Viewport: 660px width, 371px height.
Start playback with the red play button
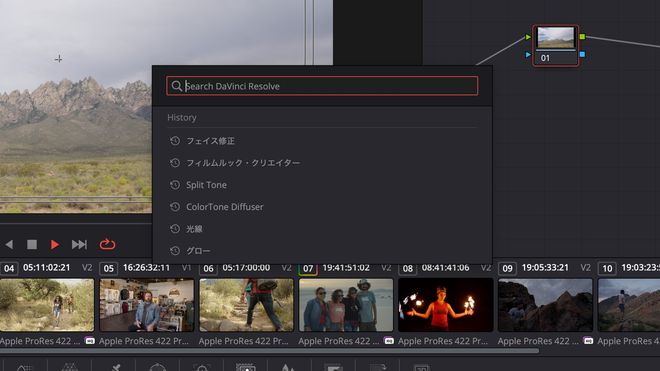pyautogui.click(x=55, y=244)
